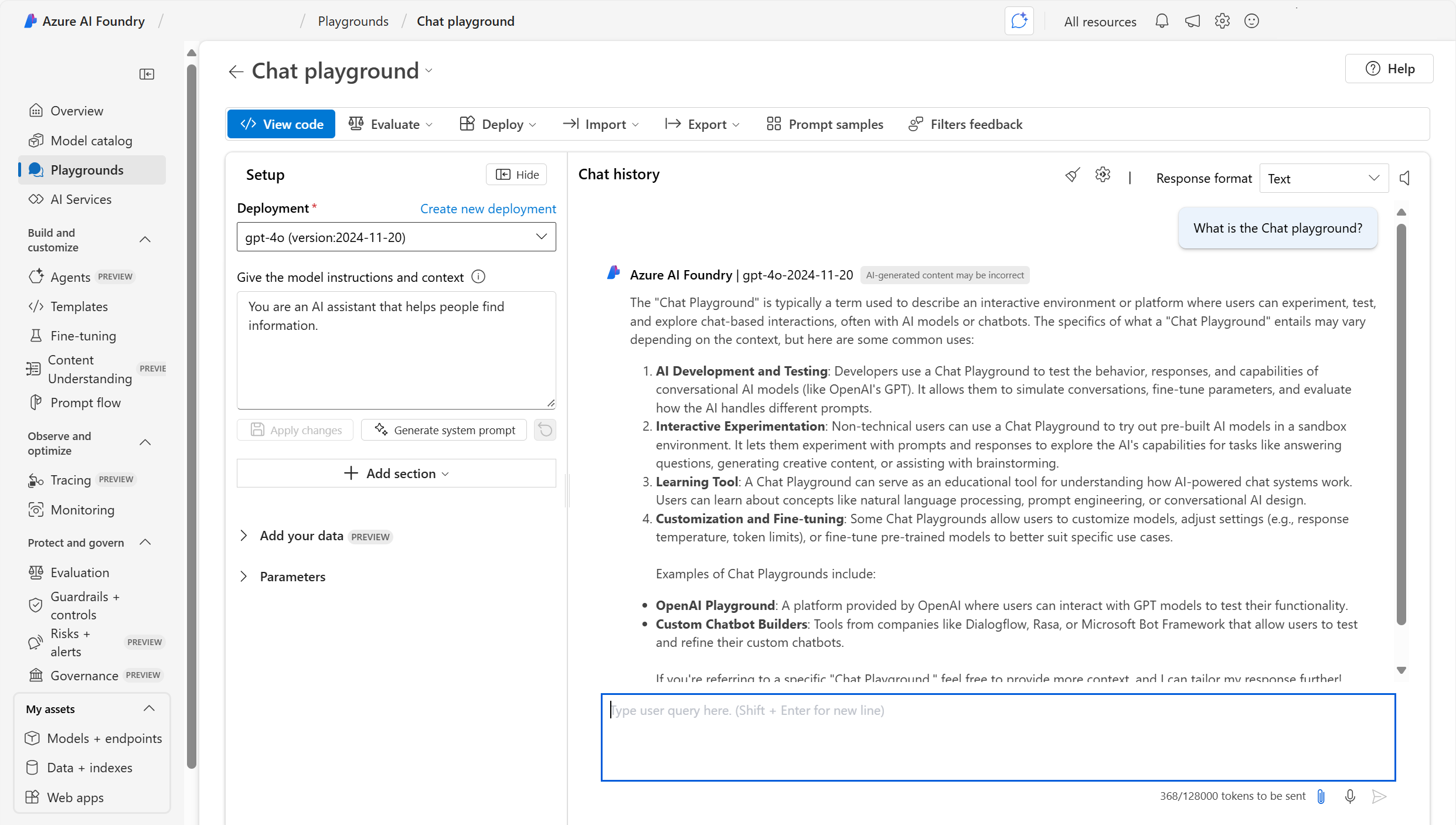The width and height of the screenshot is (1456, 825).
Task: Collapse the Build and customize section
Action: click(145, 240)
